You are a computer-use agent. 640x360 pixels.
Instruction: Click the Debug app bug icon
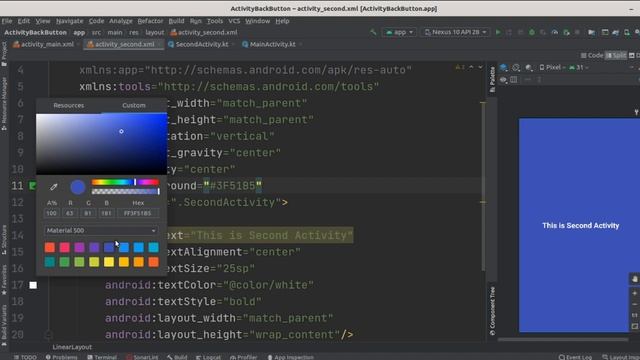pyautogui.click(x=532, y=32)
